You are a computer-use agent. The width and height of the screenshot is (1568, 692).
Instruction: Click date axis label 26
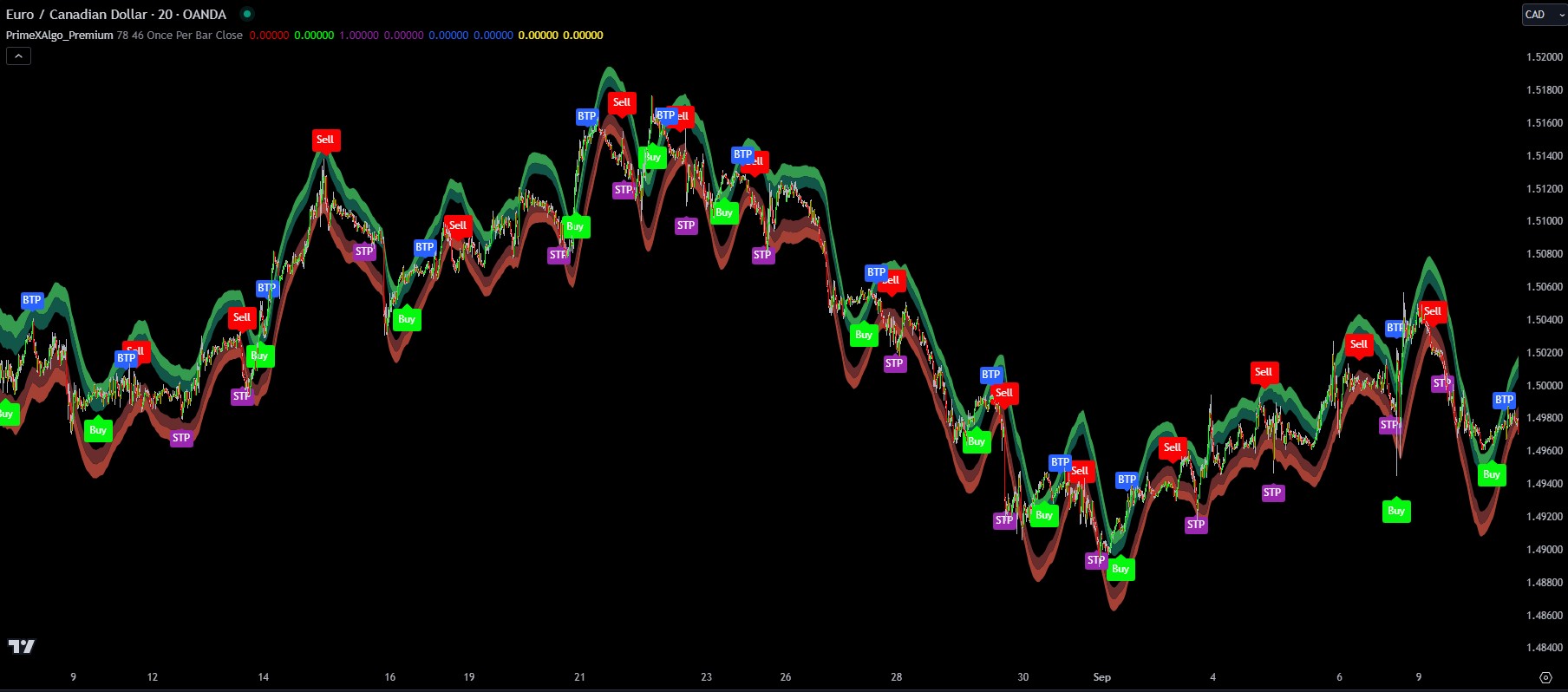pyautogui.click(x=786, y=677)
